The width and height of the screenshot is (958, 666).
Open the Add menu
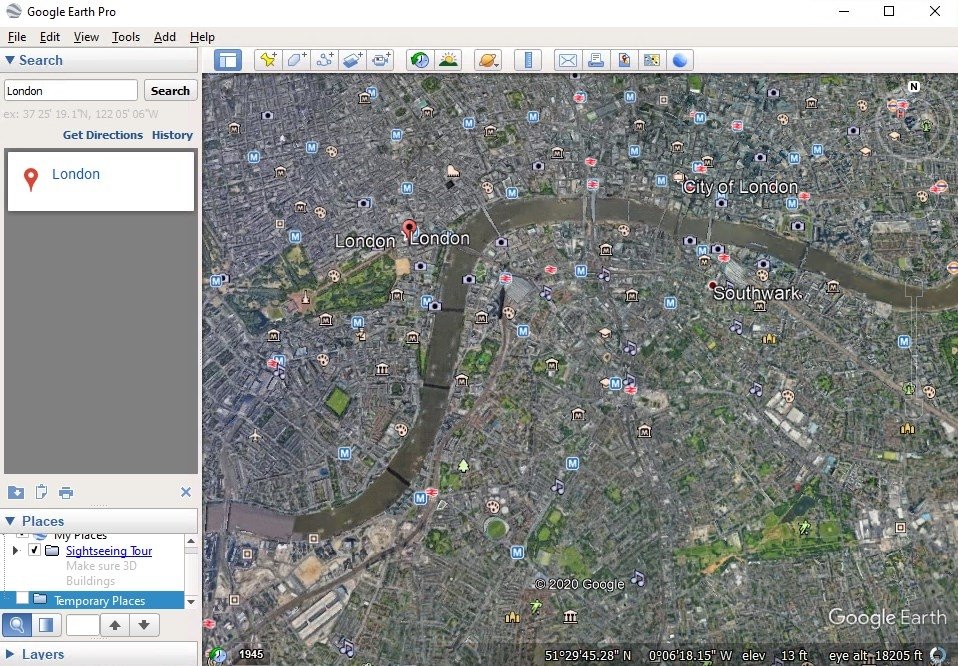(x=164, y=37)
